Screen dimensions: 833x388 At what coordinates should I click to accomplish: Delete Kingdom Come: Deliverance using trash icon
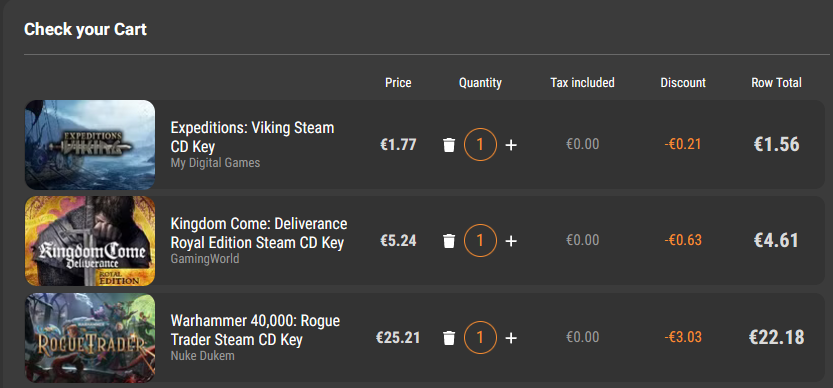(x=449, y=241)
